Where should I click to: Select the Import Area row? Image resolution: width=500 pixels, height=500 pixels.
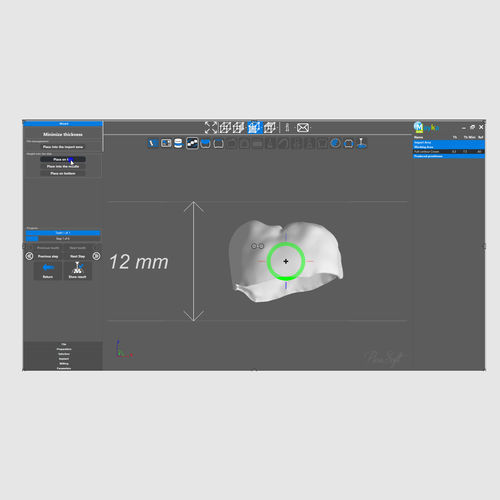pos(449,142)
